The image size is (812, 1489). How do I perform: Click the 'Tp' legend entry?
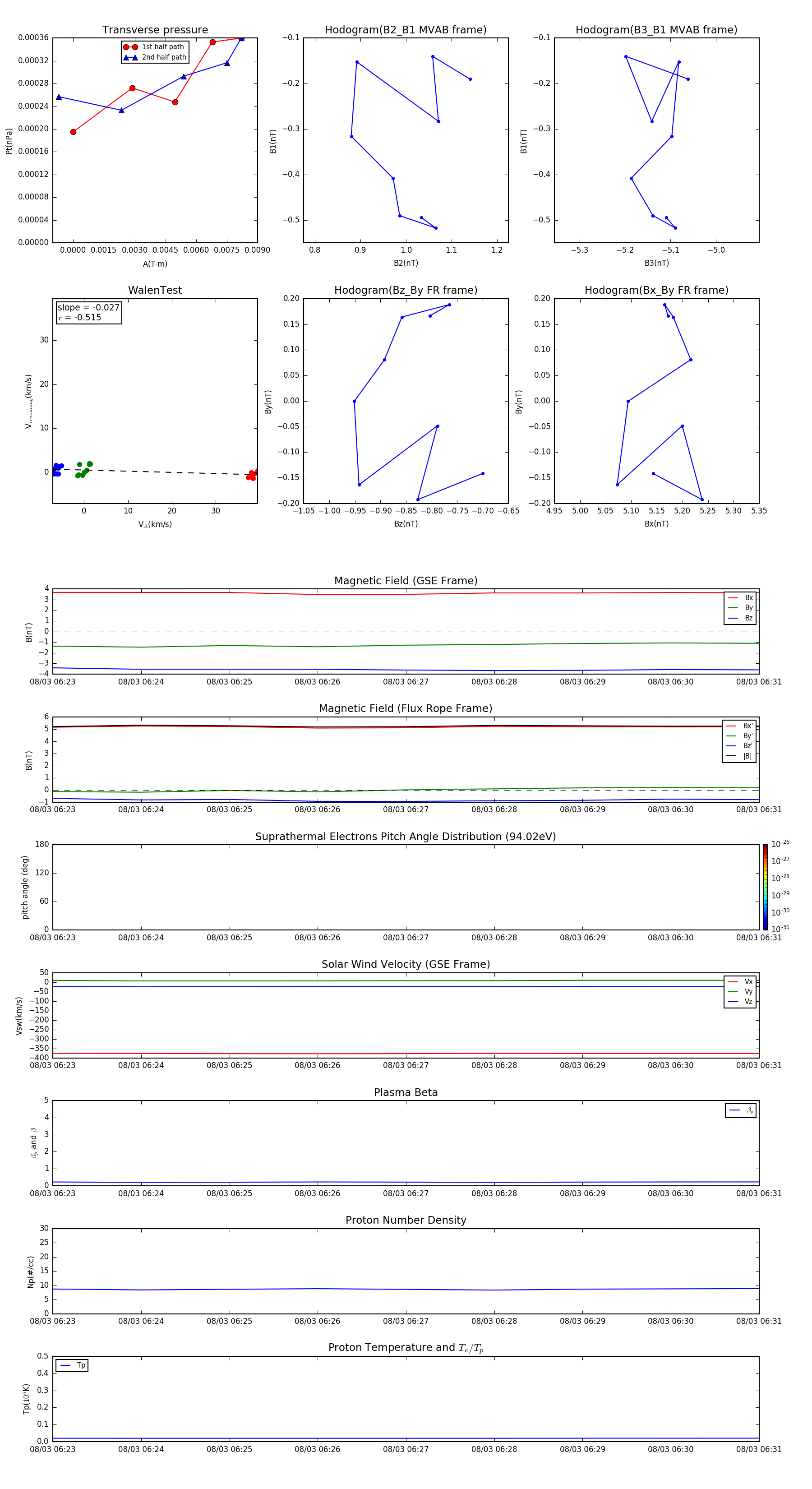[72, 1365]
